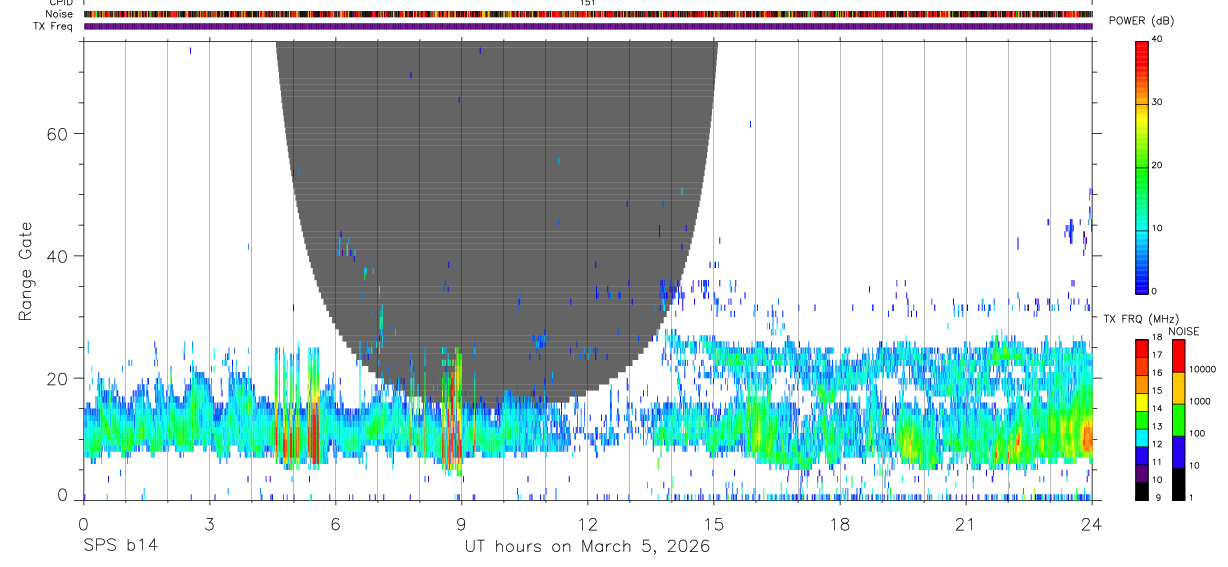Click the TX FRQ (MHz) color scale bar
The width and height of the screenshot is (1228, 567).
tap(1142, 420)
